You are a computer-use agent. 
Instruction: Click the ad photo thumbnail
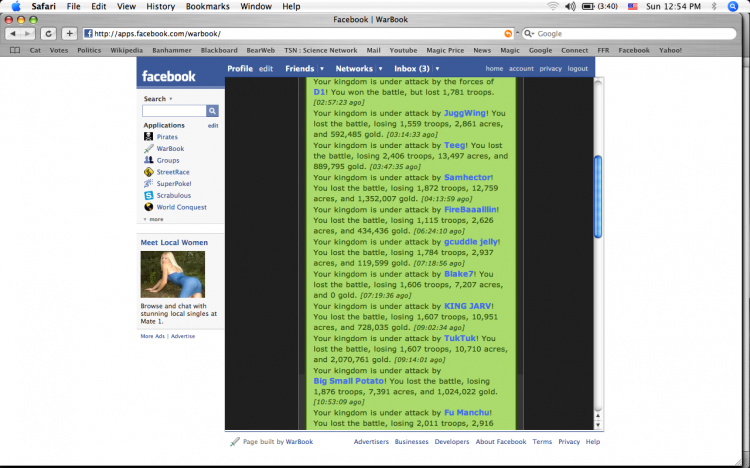173,274
